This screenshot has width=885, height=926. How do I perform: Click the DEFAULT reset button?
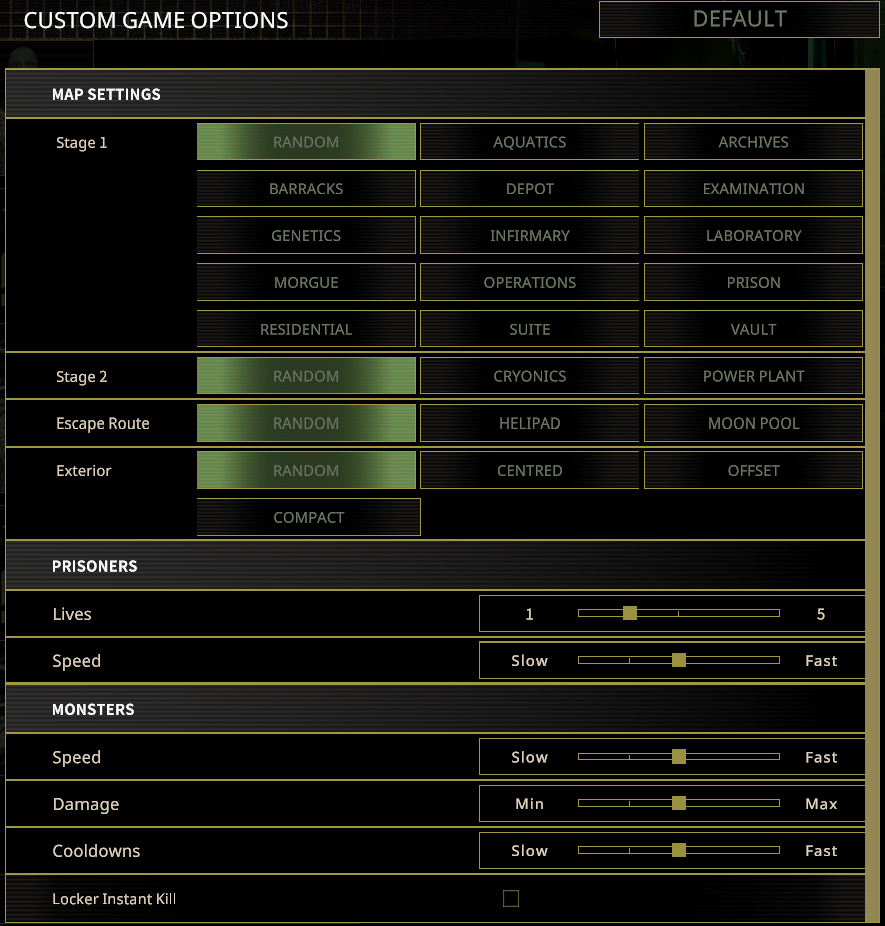pyautogui.click(x=739, y=20)
